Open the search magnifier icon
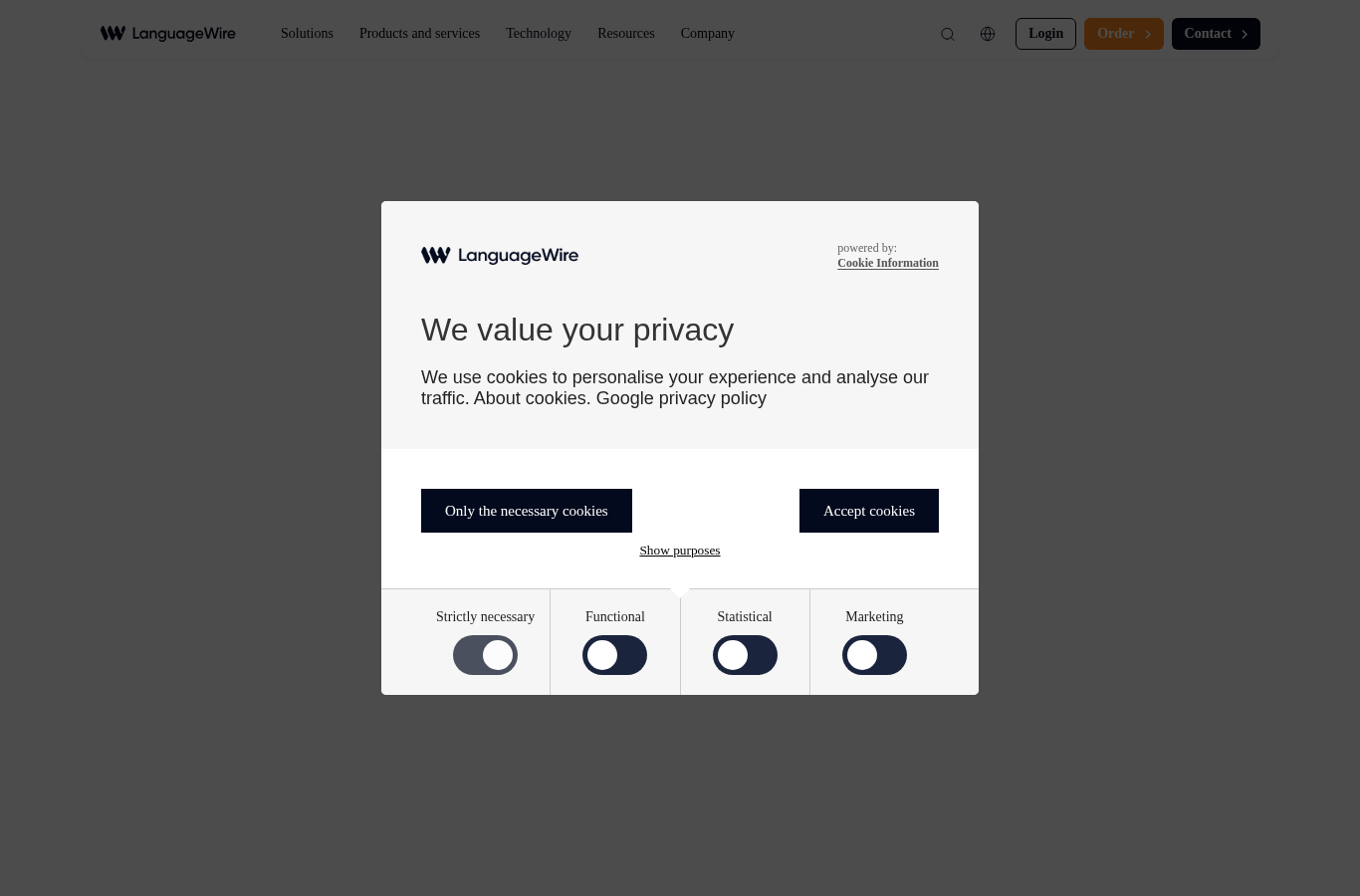Image resolution: width=1360 pixels, height=896 pixels. point(948,34)
